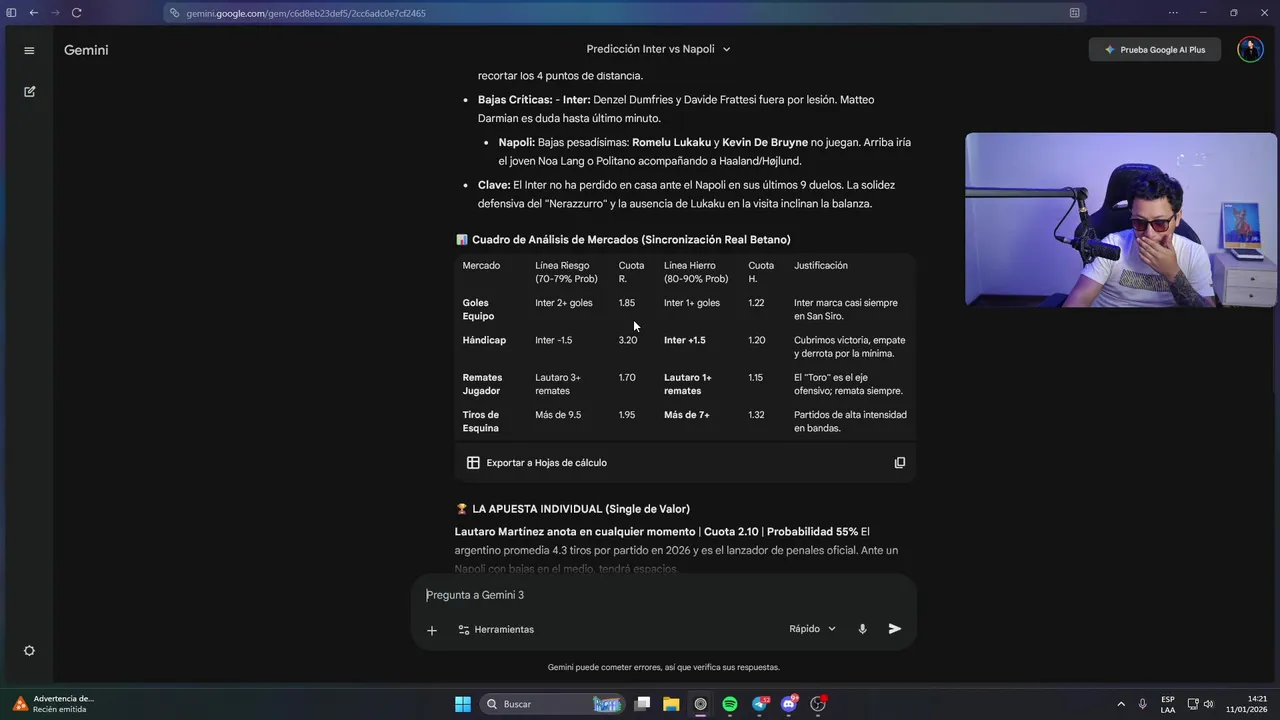Click heading Cuadro de Análisis de Mercados
This screenshot has width=1280, height=720.
point(631,240)
